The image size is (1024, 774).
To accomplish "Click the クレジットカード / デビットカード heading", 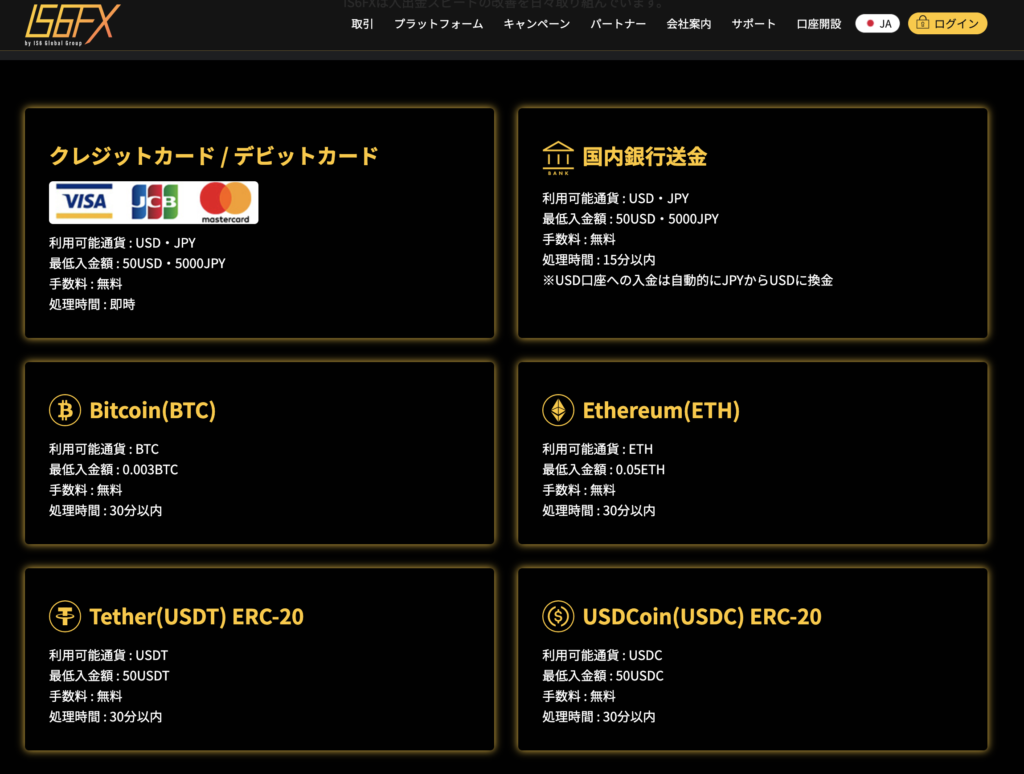I will pos(214,156).
